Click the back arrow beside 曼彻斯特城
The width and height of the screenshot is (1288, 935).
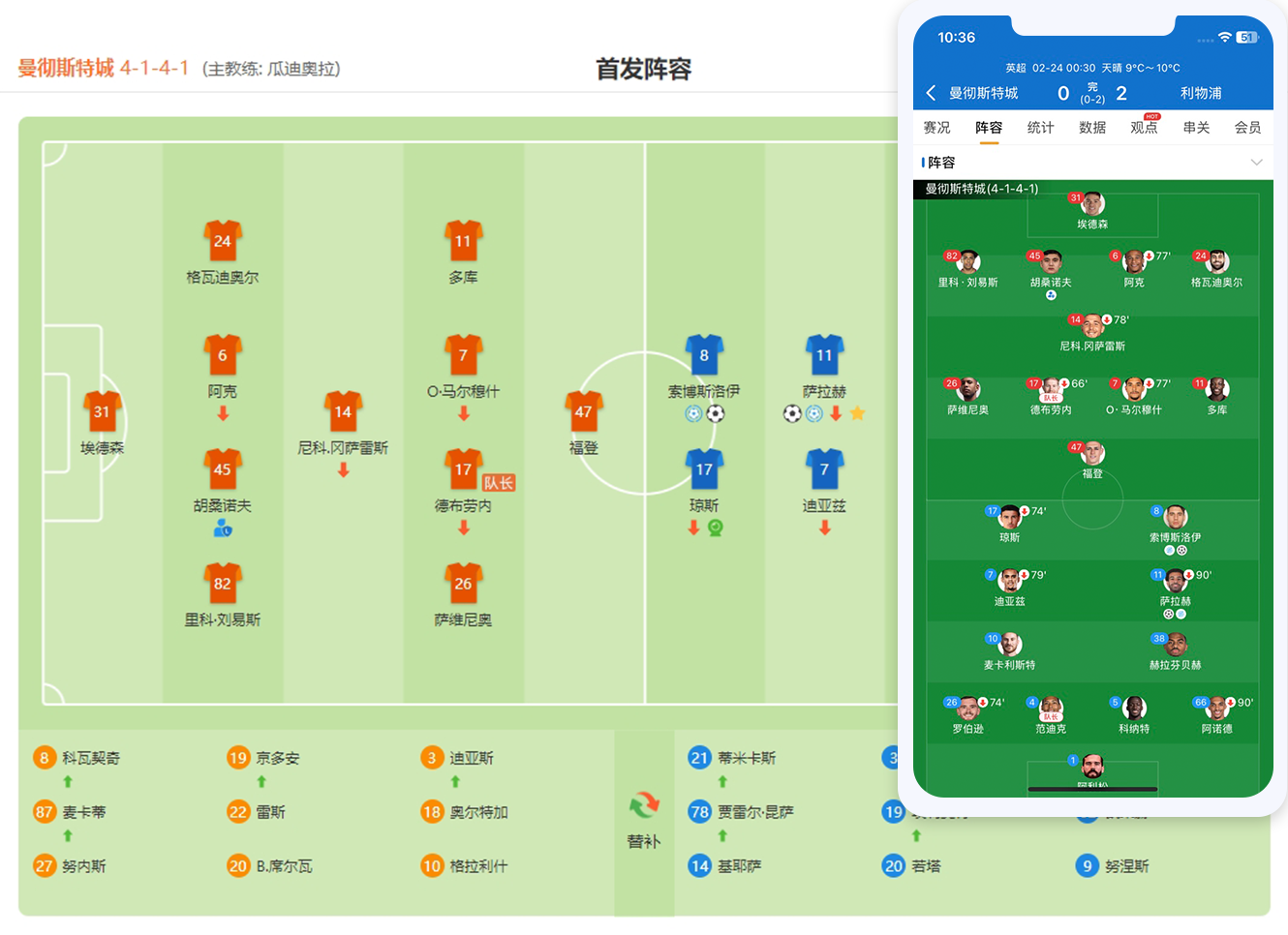point(931,93)
